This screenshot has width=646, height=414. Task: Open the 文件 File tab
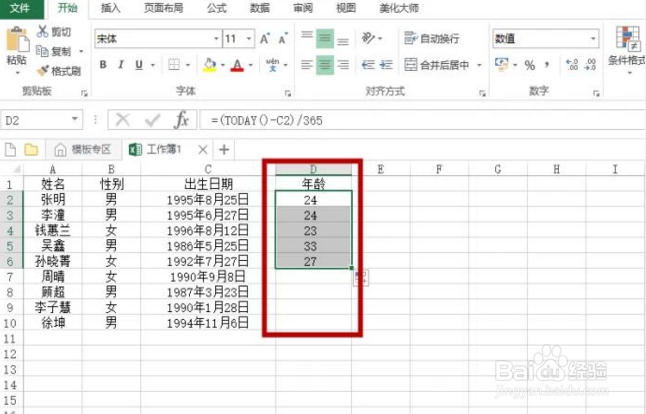click(20, 8)
